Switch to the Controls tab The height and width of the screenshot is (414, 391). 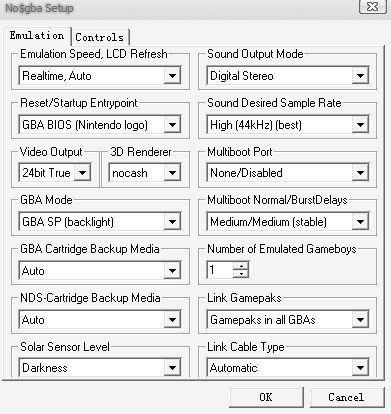(100, 37)
